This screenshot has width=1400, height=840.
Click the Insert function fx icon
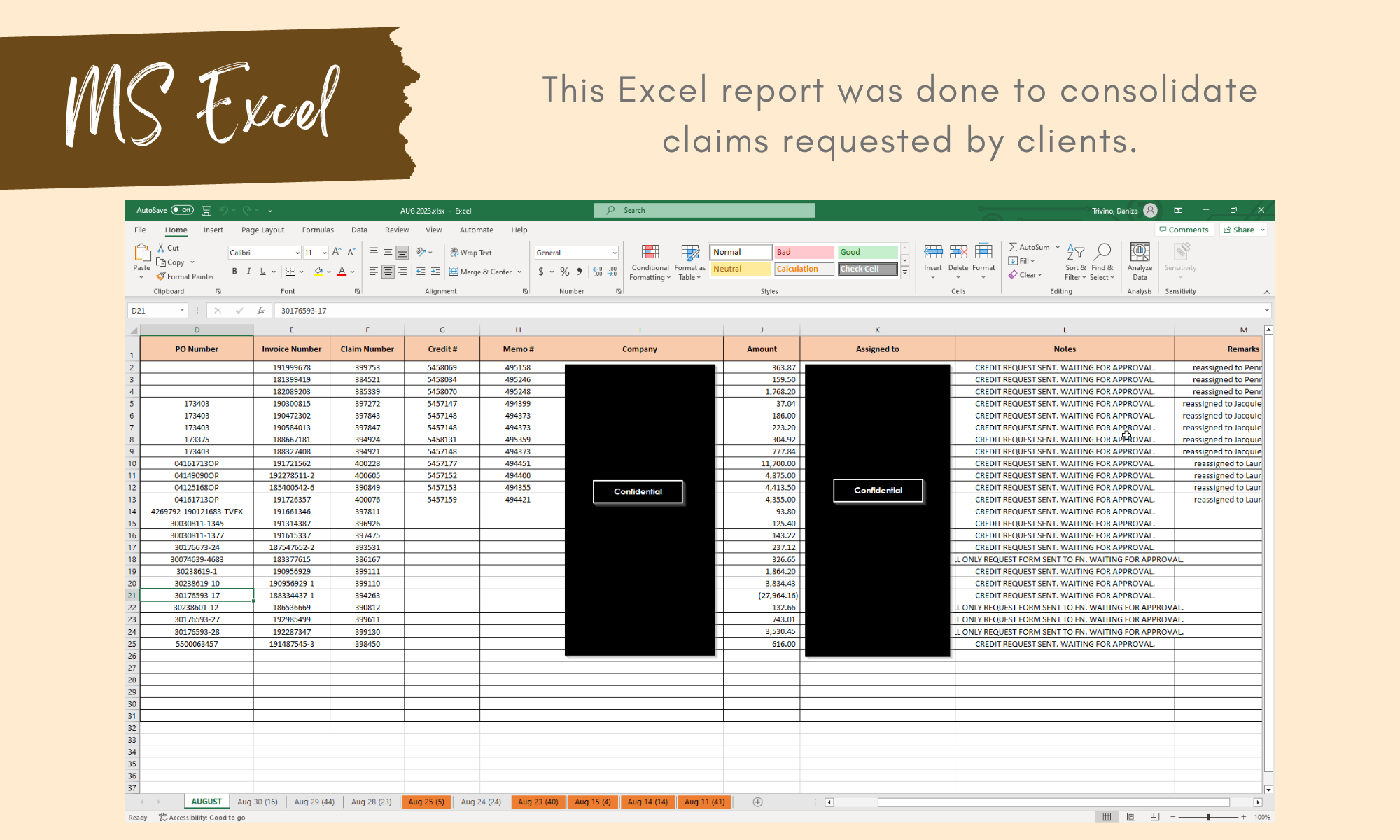[261, 311]
